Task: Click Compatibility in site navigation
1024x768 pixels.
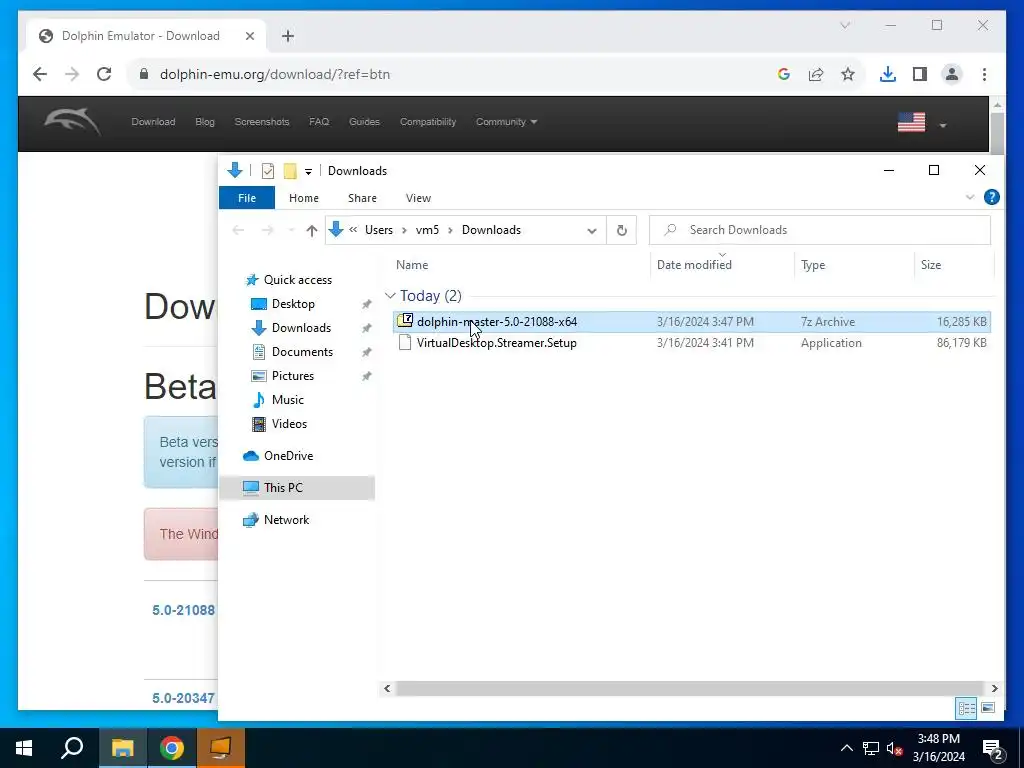Action: (428, 122)
